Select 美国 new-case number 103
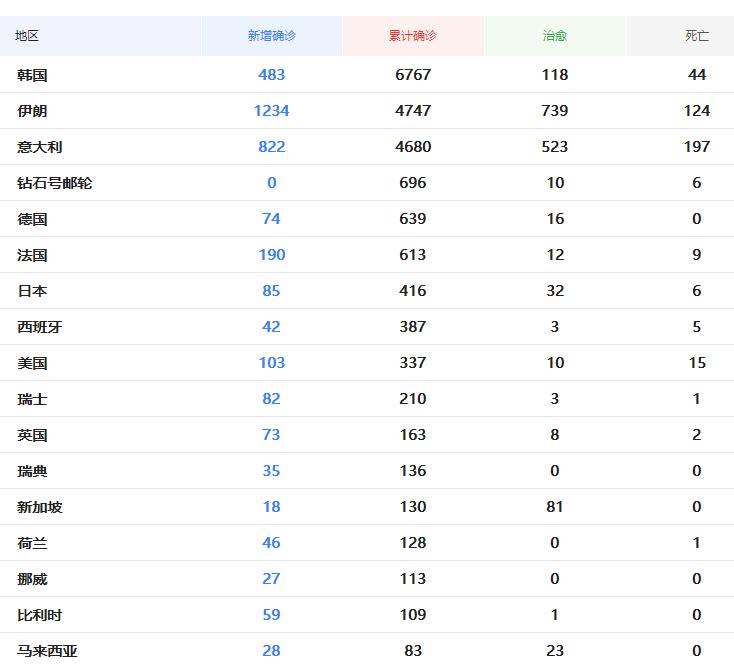 point(271,363)
